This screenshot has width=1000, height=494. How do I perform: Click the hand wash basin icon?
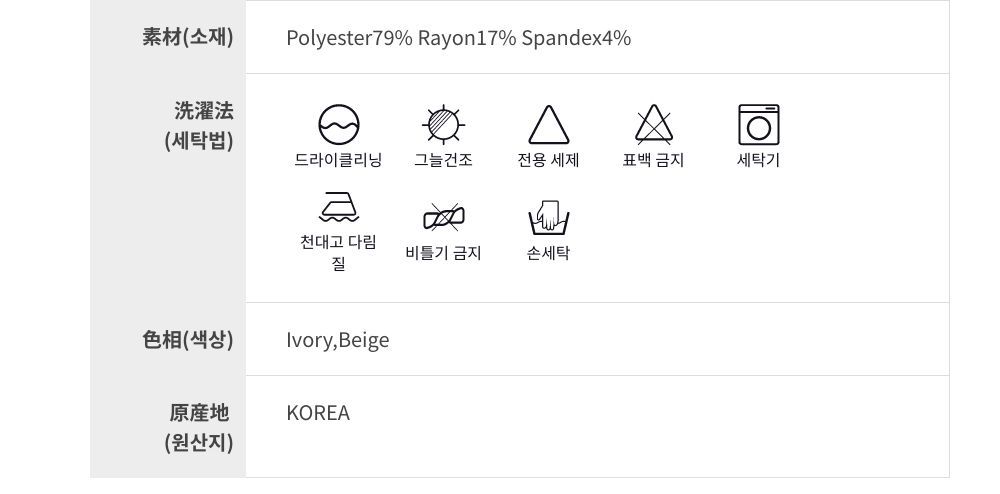point(548,217)
